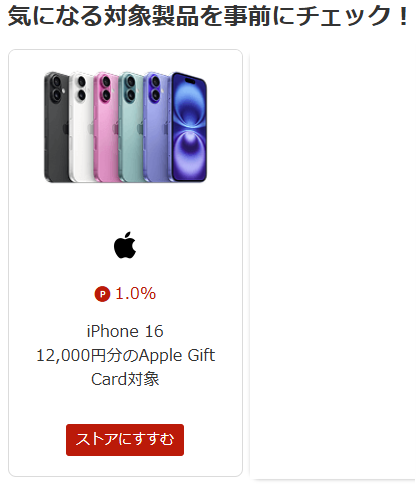Click the 12,000円分のApple Gift text
416x485 pixels.
(x=125, y=355)
